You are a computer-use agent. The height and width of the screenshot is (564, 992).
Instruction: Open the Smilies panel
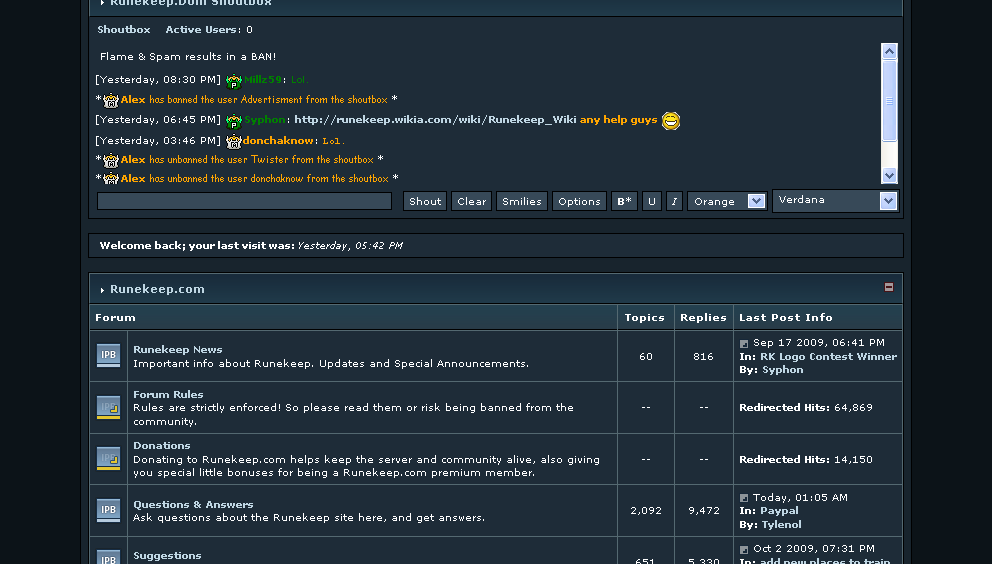[521, 201]
